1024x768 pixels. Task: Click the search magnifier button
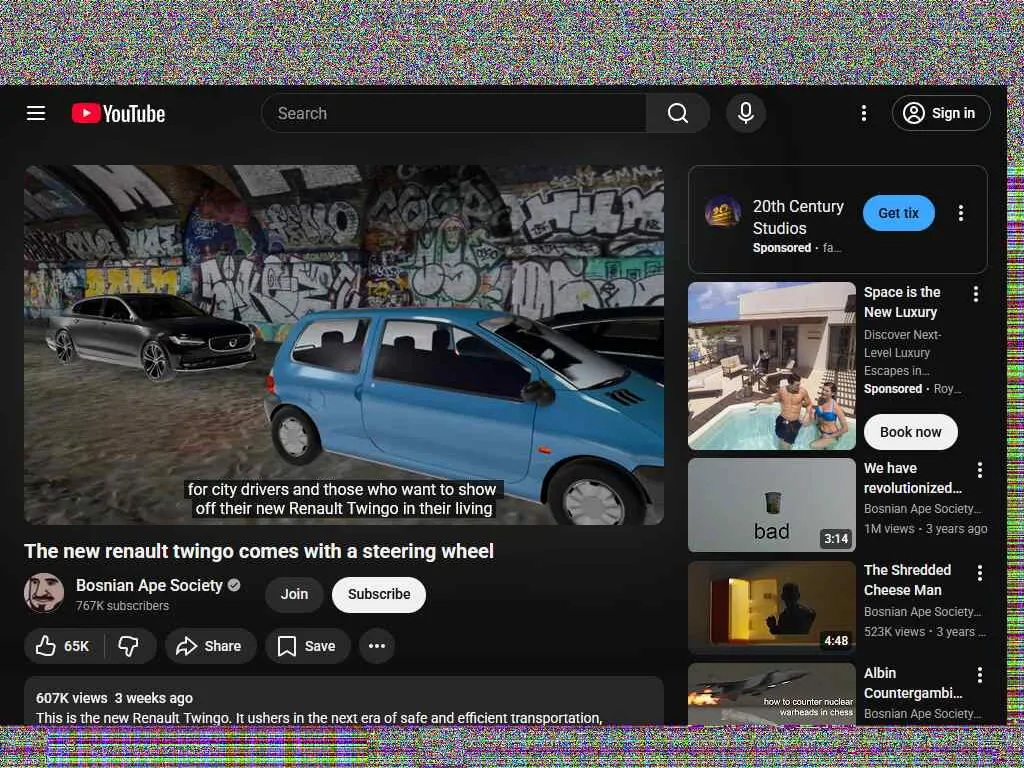pos(678,113)
